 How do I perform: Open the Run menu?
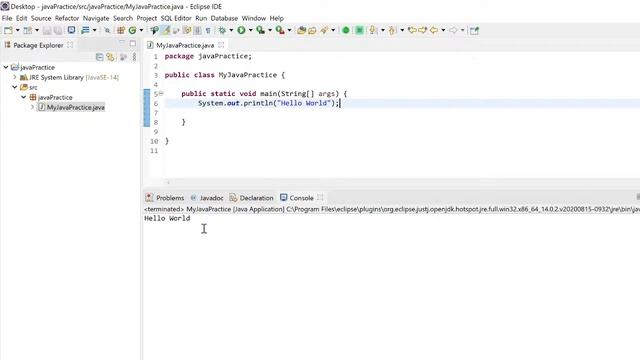(201, 18)
